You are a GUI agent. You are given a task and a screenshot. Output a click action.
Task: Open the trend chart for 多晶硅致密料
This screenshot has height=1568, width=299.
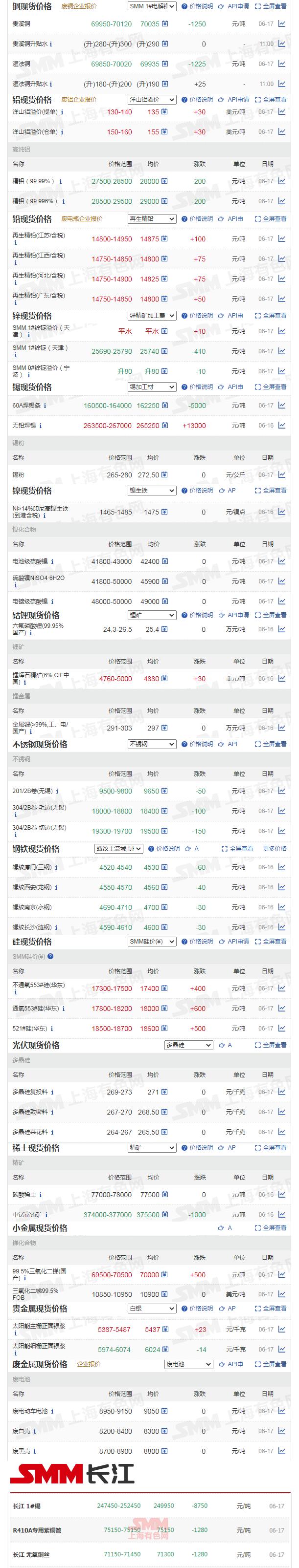tap(281, 1112)
